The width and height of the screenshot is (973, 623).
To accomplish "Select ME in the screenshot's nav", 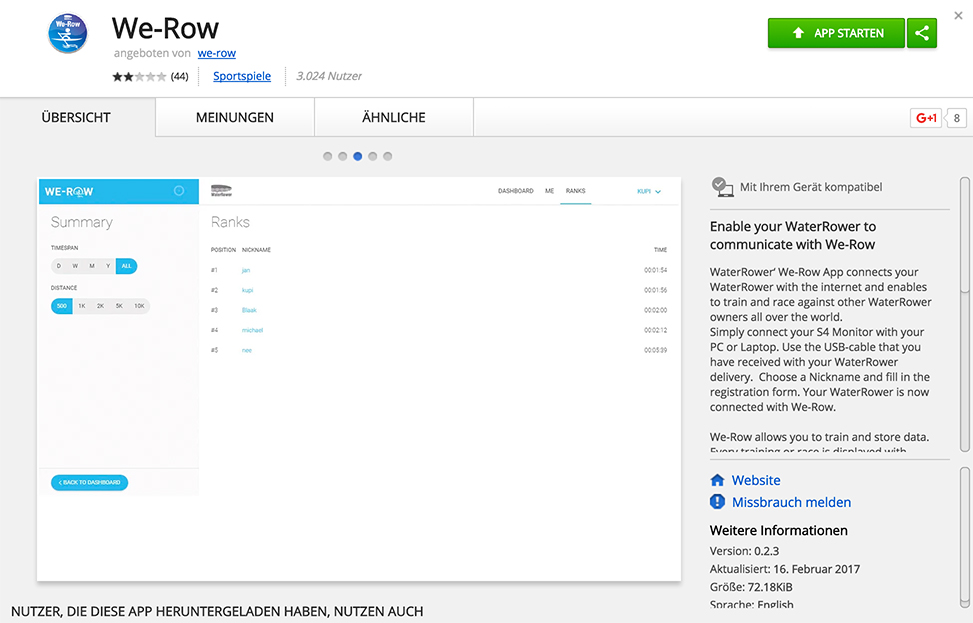I will point(549,191).
